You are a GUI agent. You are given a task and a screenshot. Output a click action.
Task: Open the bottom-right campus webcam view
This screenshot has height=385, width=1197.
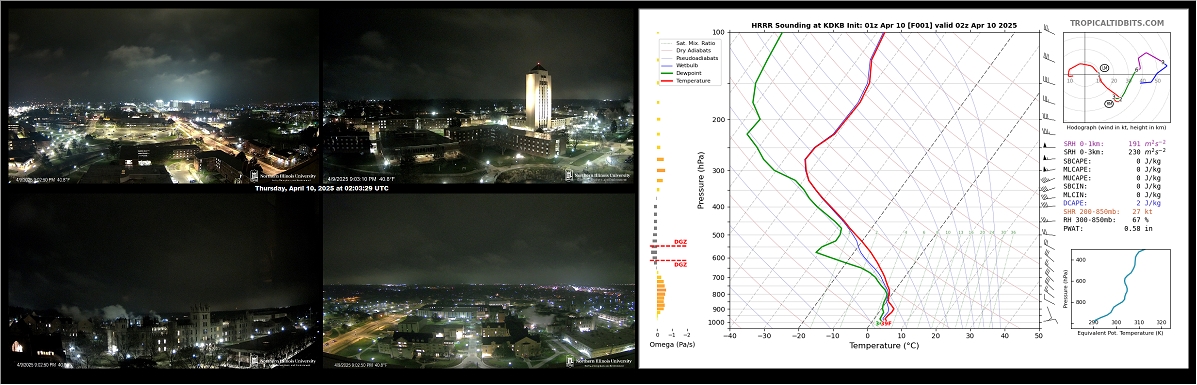pyautogui.click(x=479, y=281)
